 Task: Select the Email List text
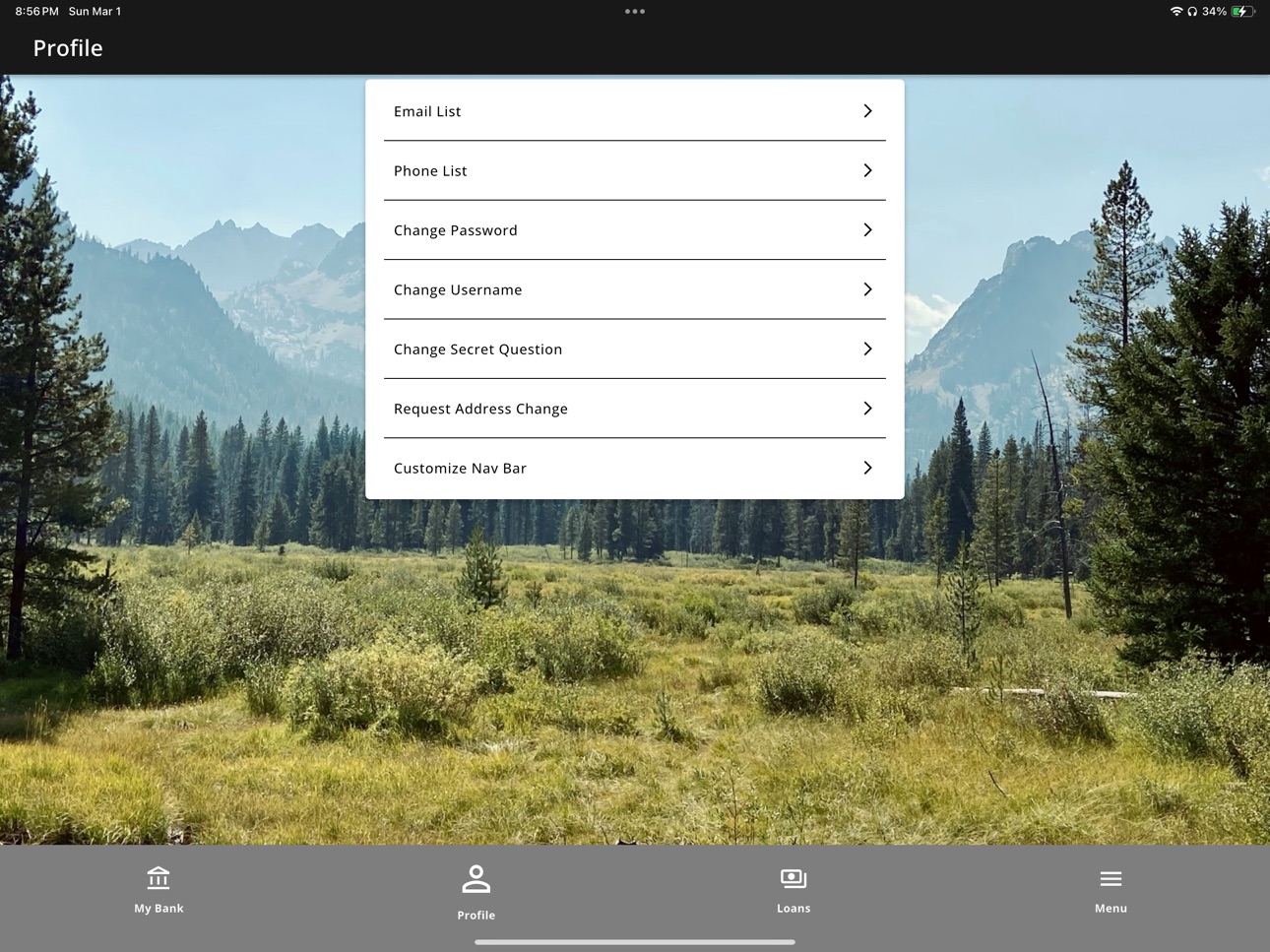427,111
